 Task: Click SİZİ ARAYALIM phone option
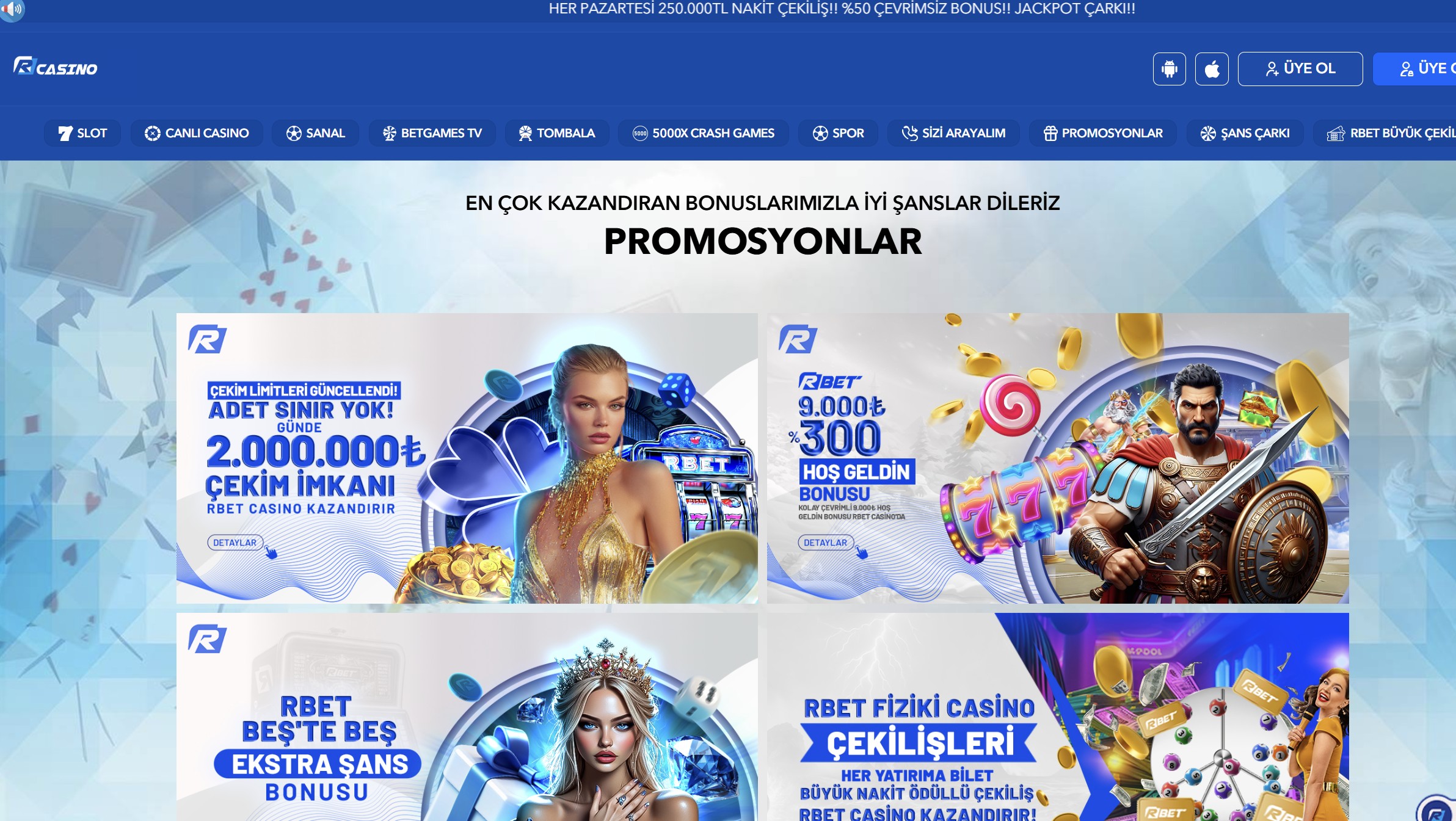pyautogui.click(x=953, y=133)
